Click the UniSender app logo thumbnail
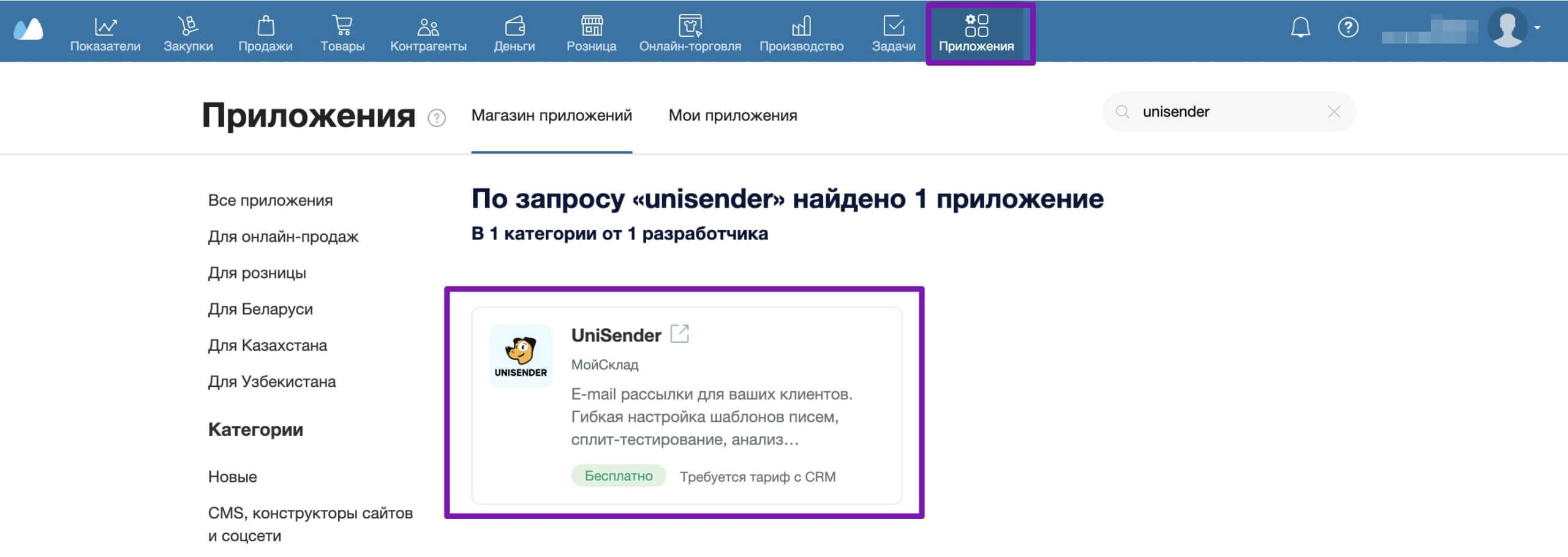Screen dimensions: 1568x557 521,356
